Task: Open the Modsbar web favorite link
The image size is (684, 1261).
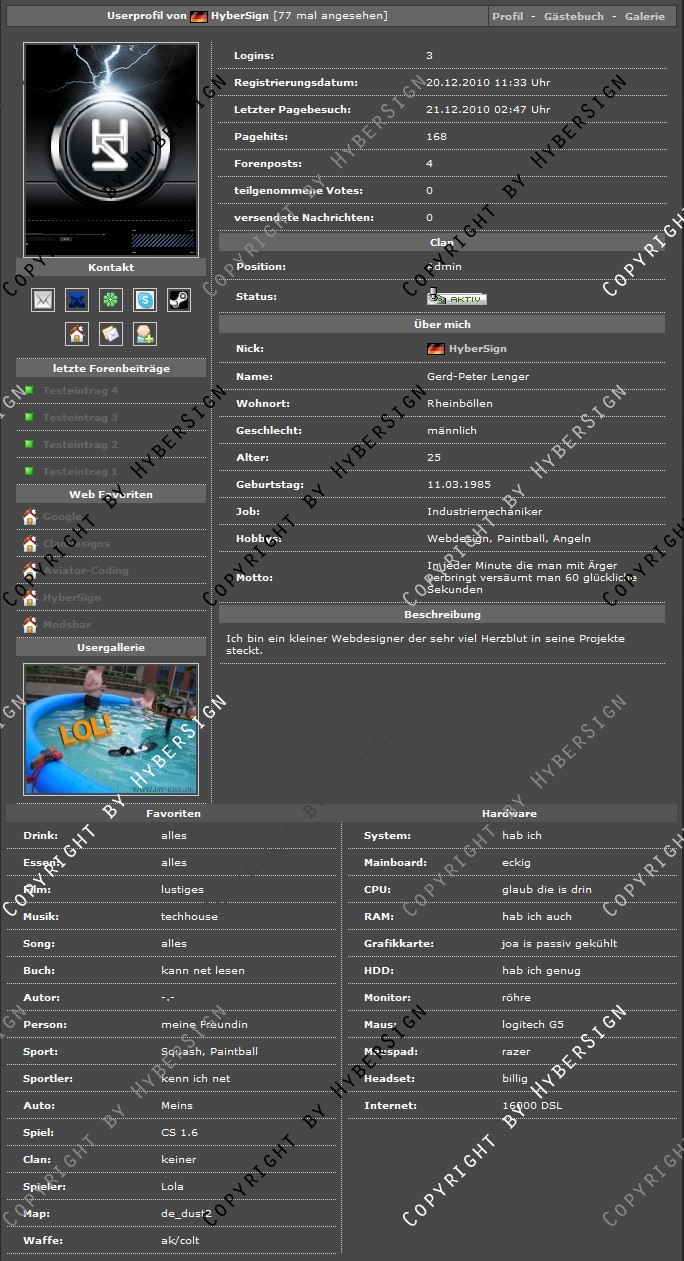Action: 67,625
